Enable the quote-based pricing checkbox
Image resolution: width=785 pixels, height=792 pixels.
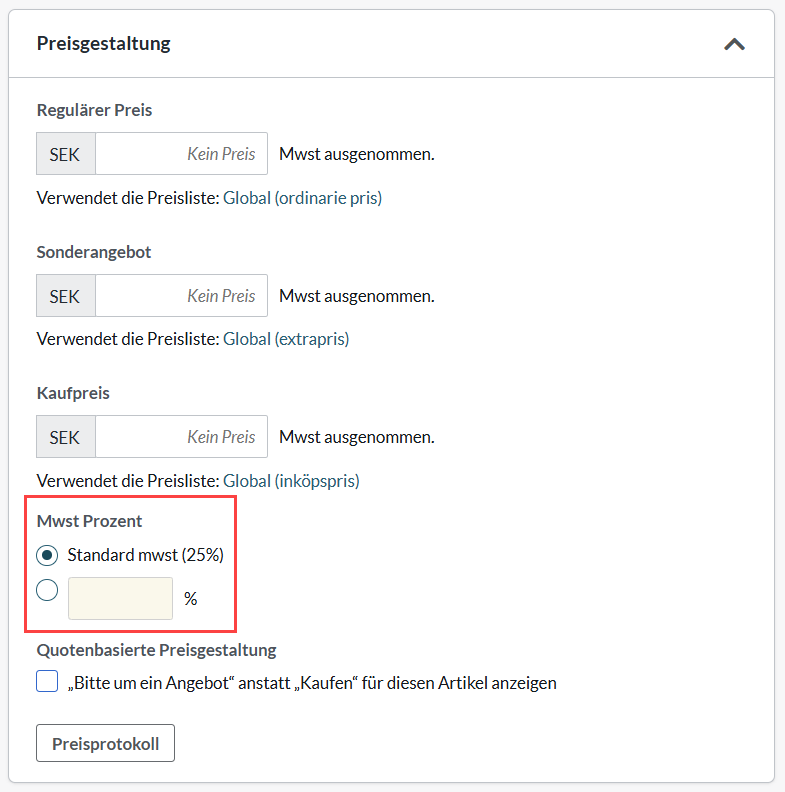tap(47, 682)
